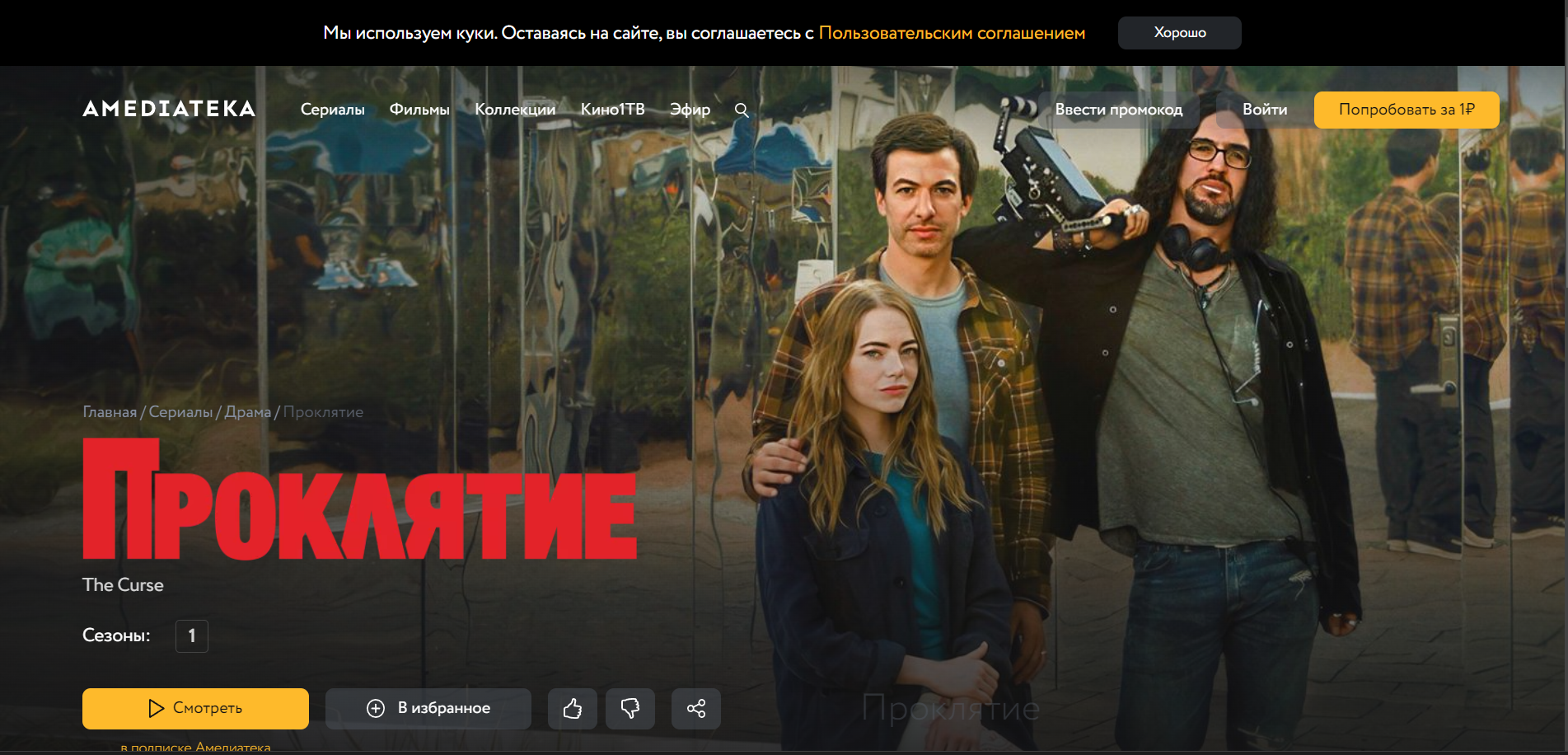Image resolution: width=1568 pixels, height=755 pixels.
Task: Click the thumbs up like icon
Action: pos(573,709)
